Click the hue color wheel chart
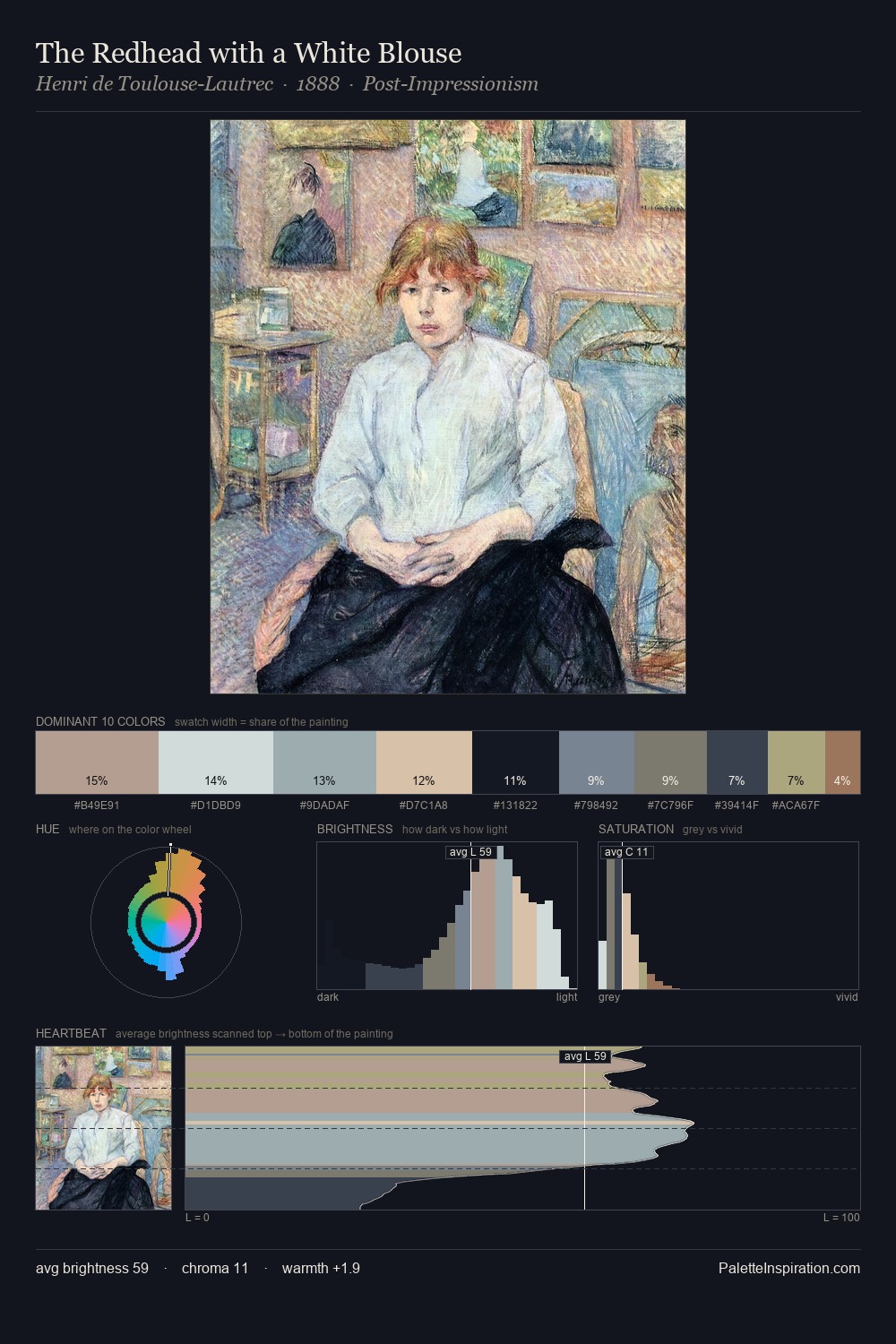This screenshot has width=896, height=1344. [166, 921]
